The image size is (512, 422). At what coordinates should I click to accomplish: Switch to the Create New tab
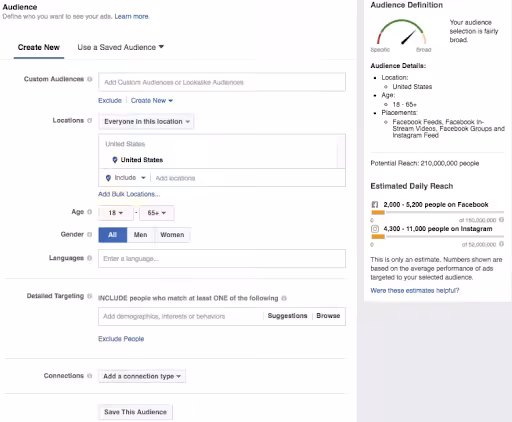point(39,47)
